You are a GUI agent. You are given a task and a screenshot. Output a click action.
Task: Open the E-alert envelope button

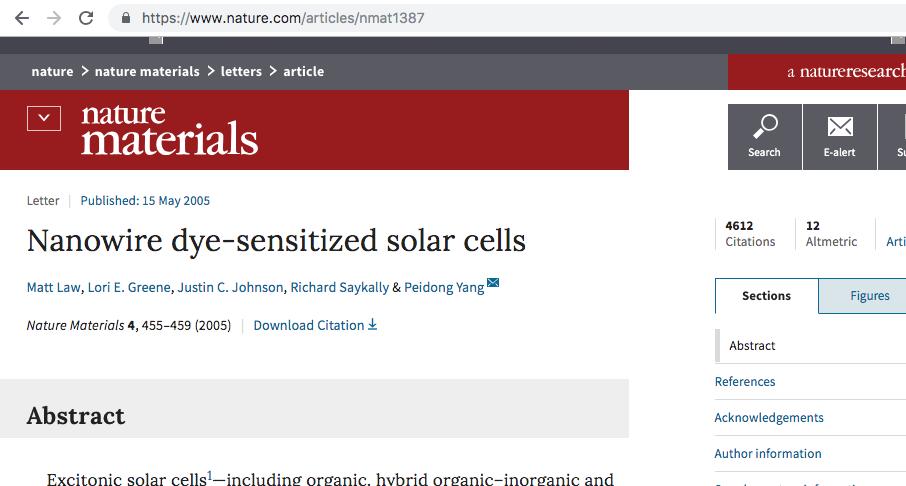click(840, 136)
